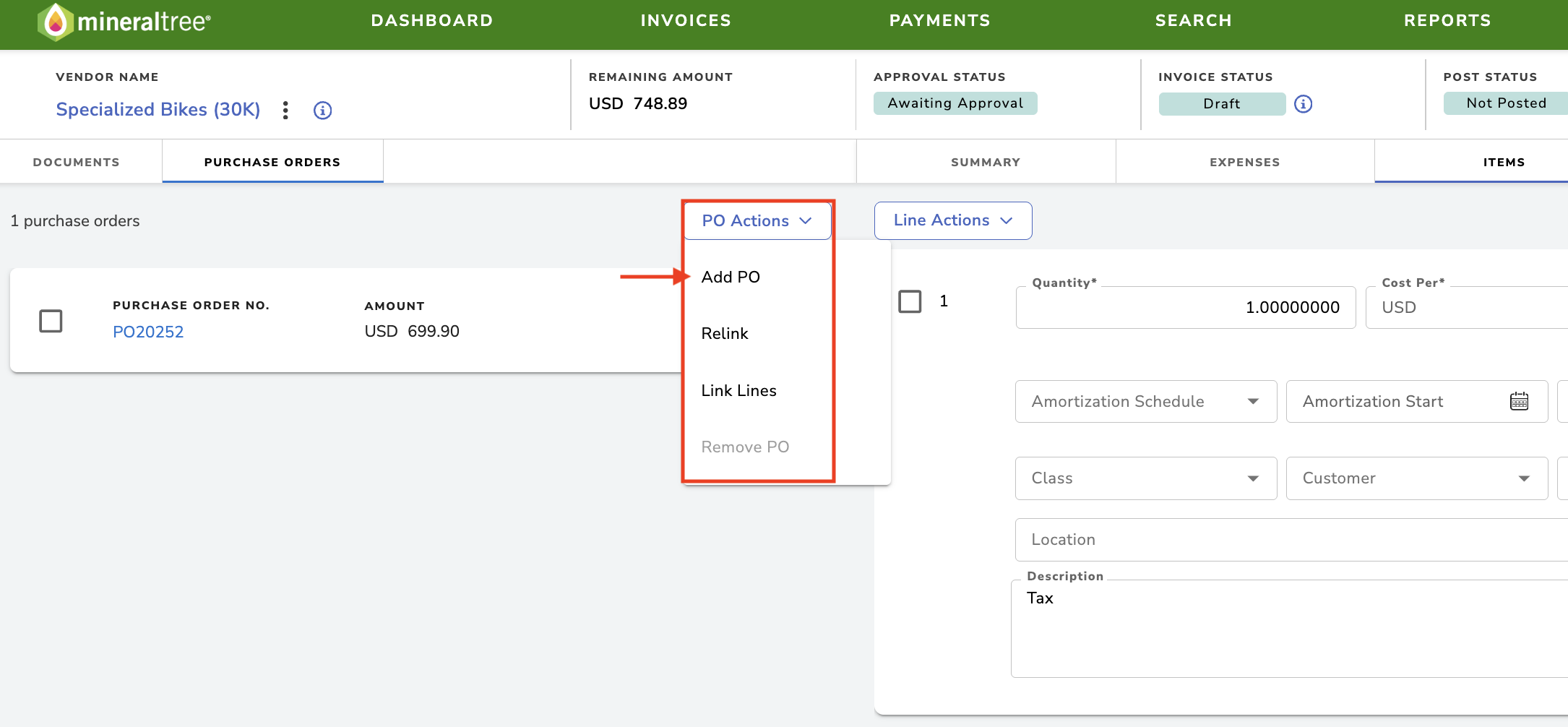Click remaining amount USD 748.89

click(x=638, y=103)
